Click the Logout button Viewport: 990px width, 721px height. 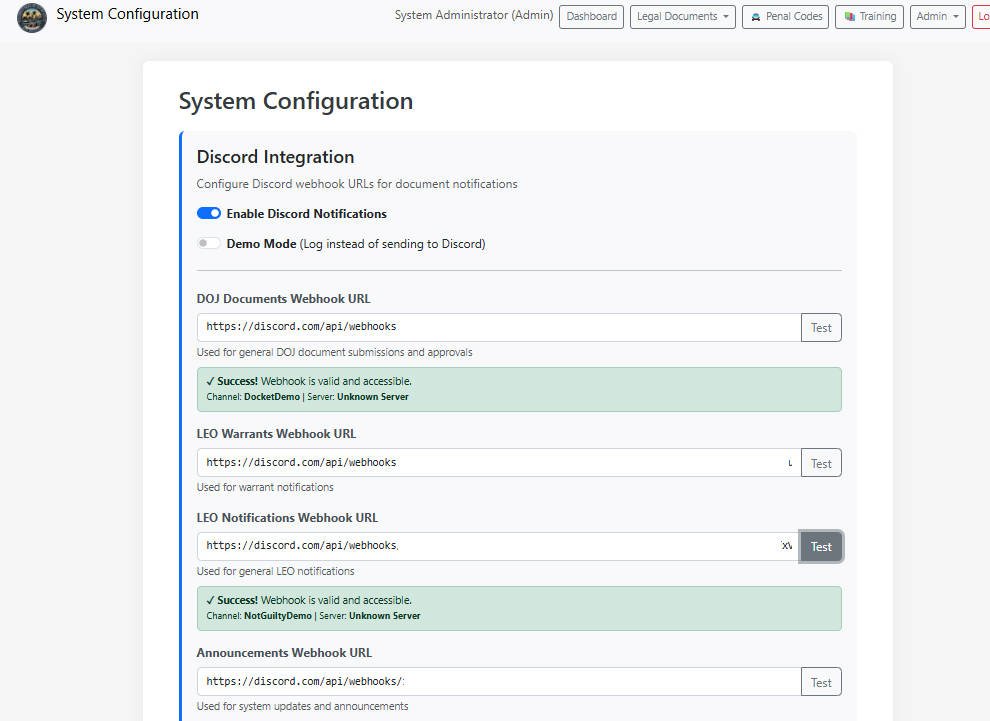click(983, 16)
